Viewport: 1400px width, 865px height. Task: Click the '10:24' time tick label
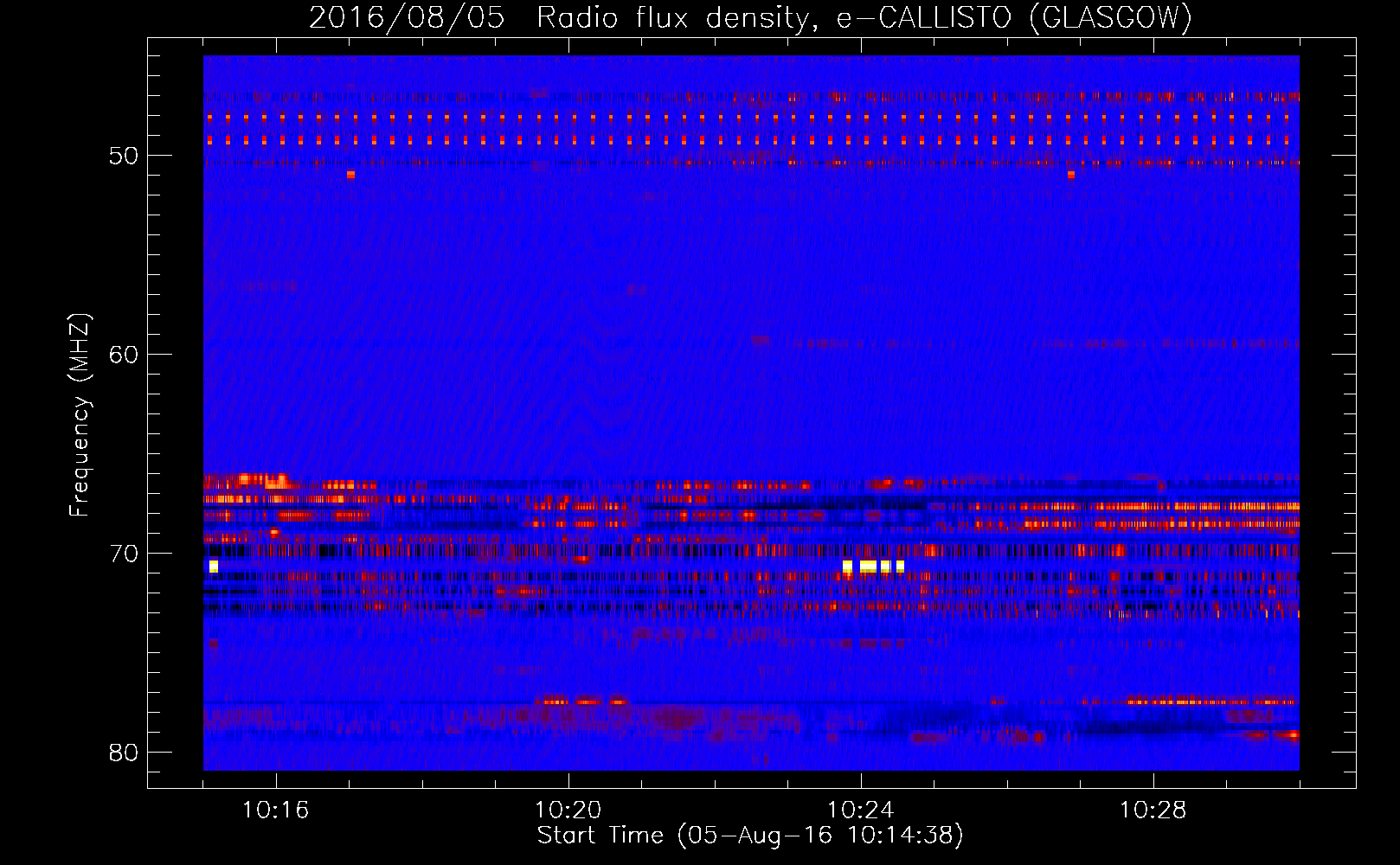coord(860,811)
